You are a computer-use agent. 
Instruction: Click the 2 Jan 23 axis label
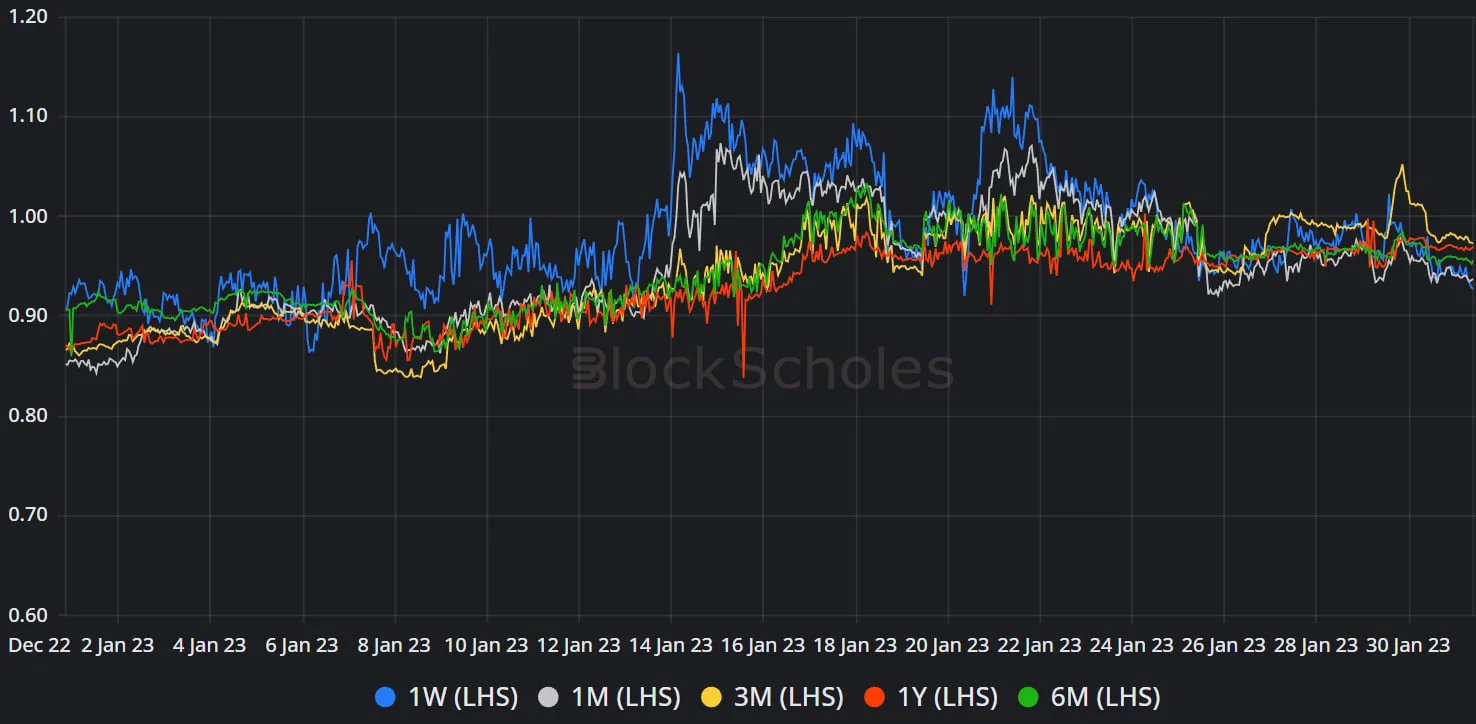click(x=117, y=645)
